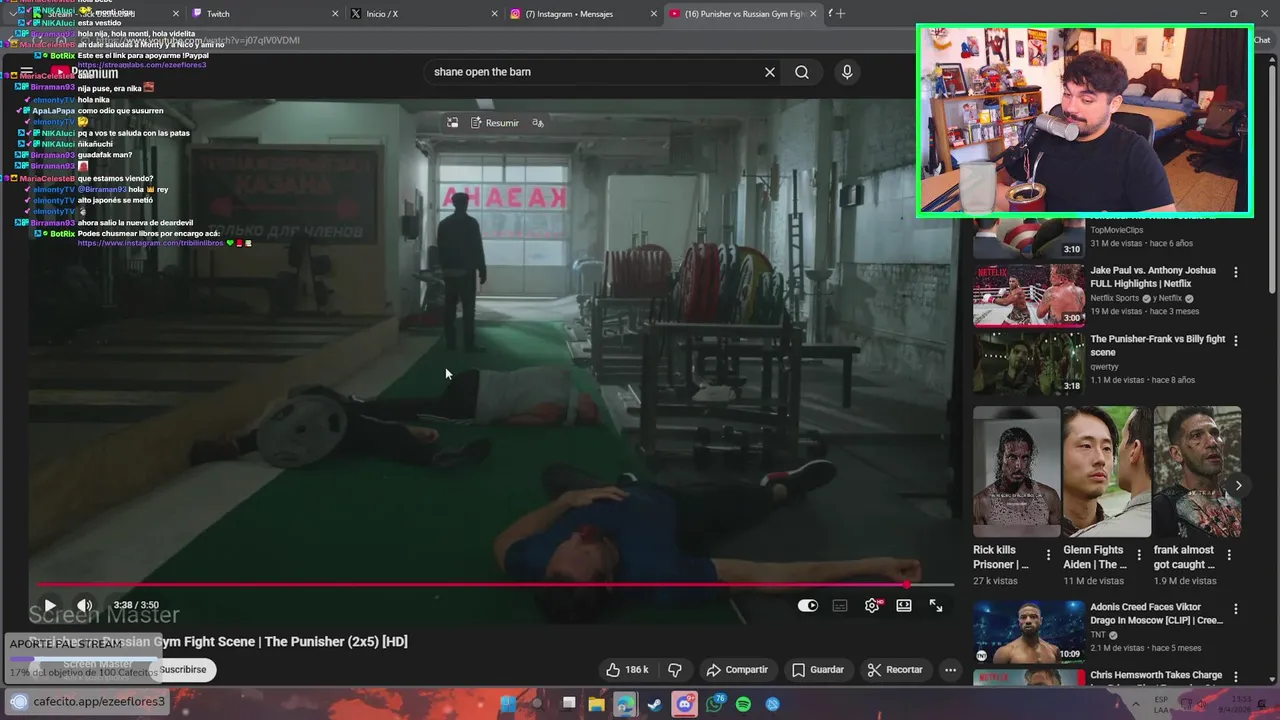Dislike the Punisher video
Screen dimensions: 1280x720
(675, 670)
